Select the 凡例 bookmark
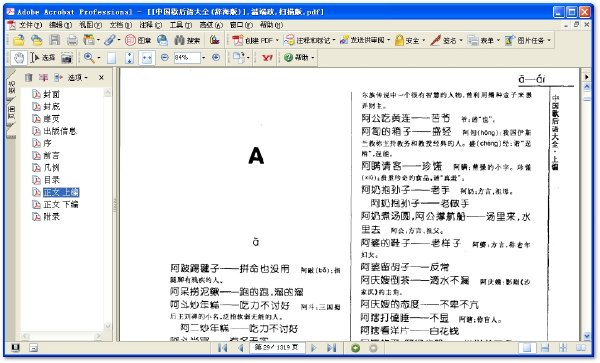Screen dimensions: 600x363 coord(52,168)
